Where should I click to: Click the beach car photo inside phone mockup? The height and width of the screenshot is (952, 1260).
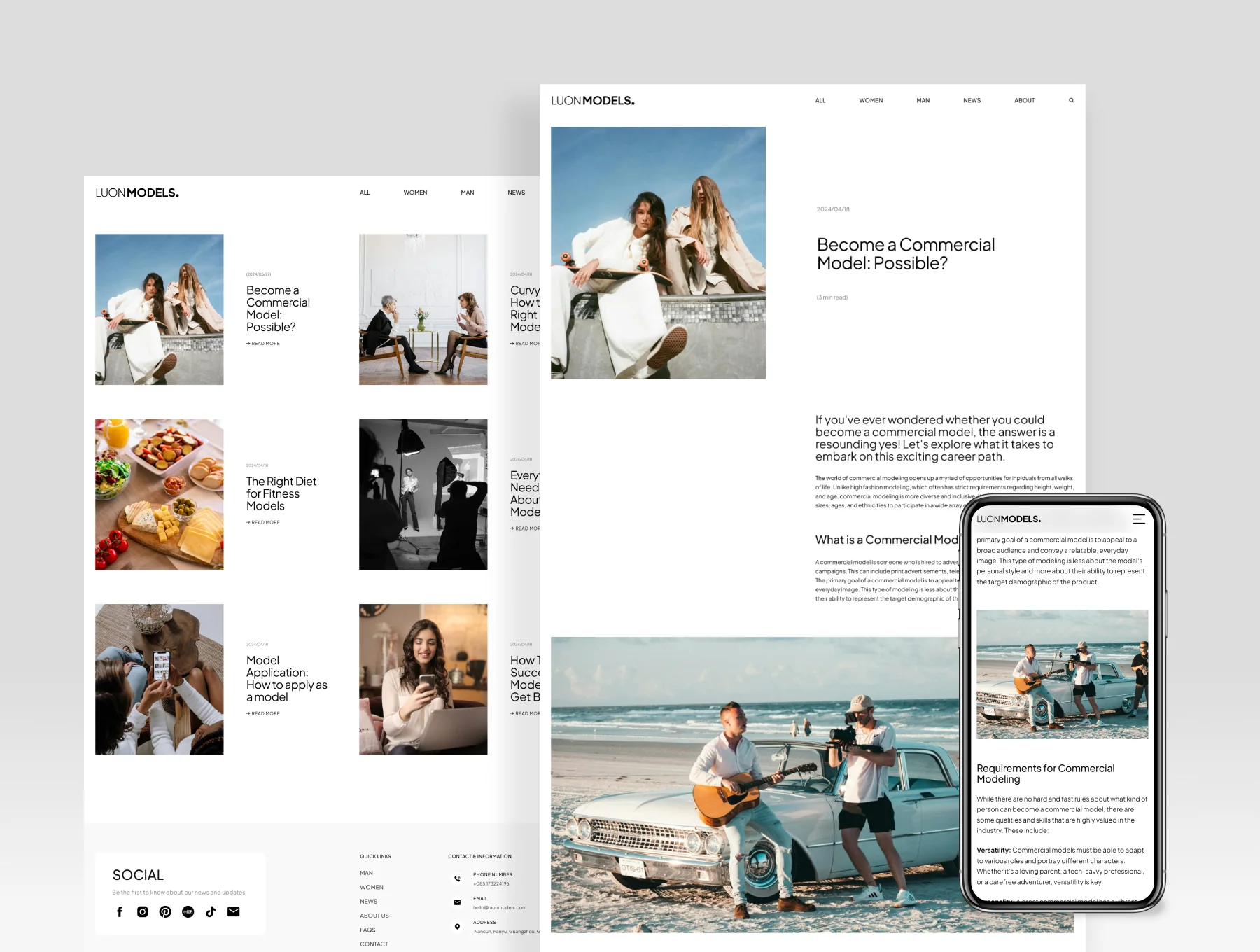1063,674
